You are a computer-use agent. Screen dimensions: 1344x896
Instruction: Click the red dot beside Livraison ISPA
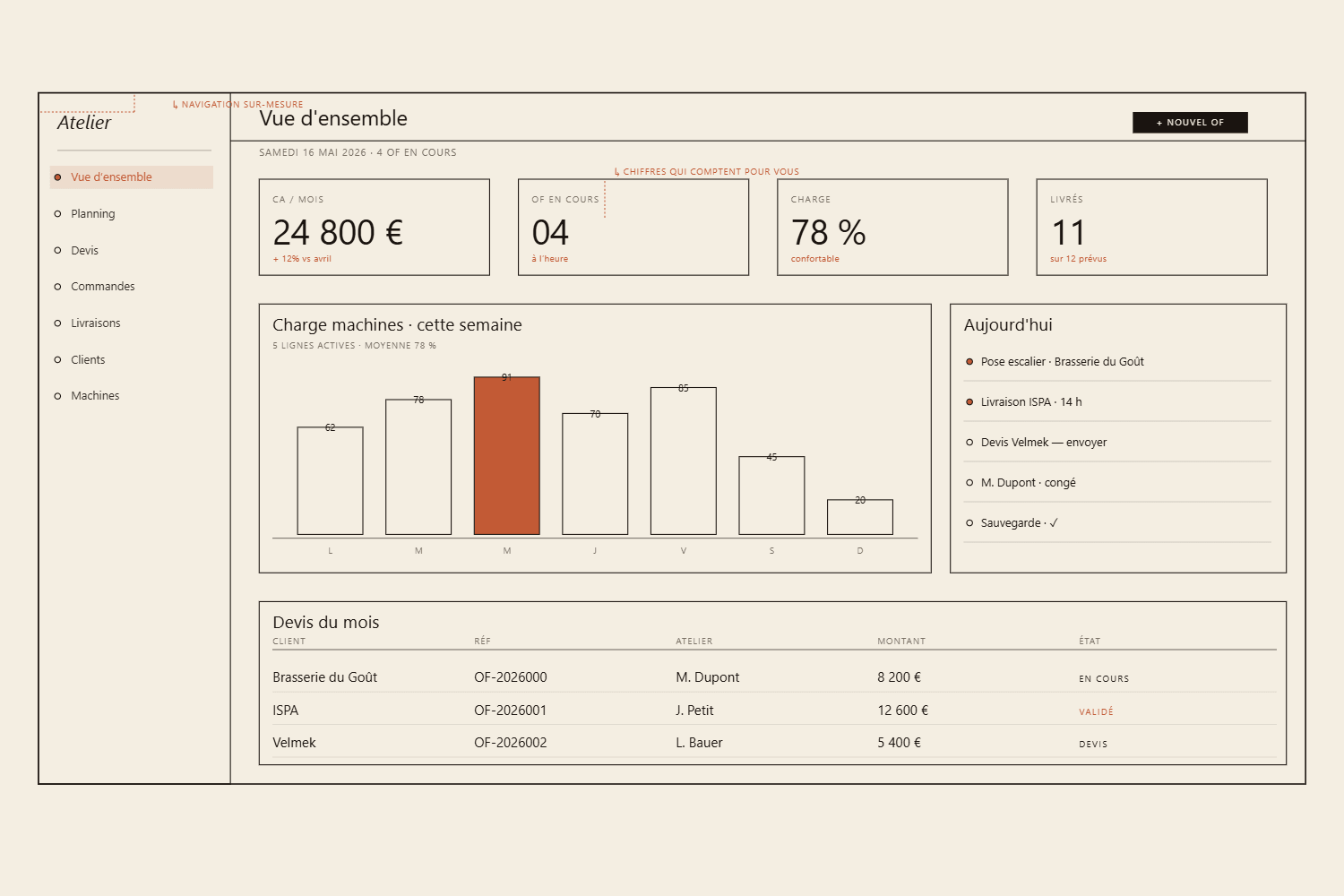pyautogui.click(x=969, y=402)
